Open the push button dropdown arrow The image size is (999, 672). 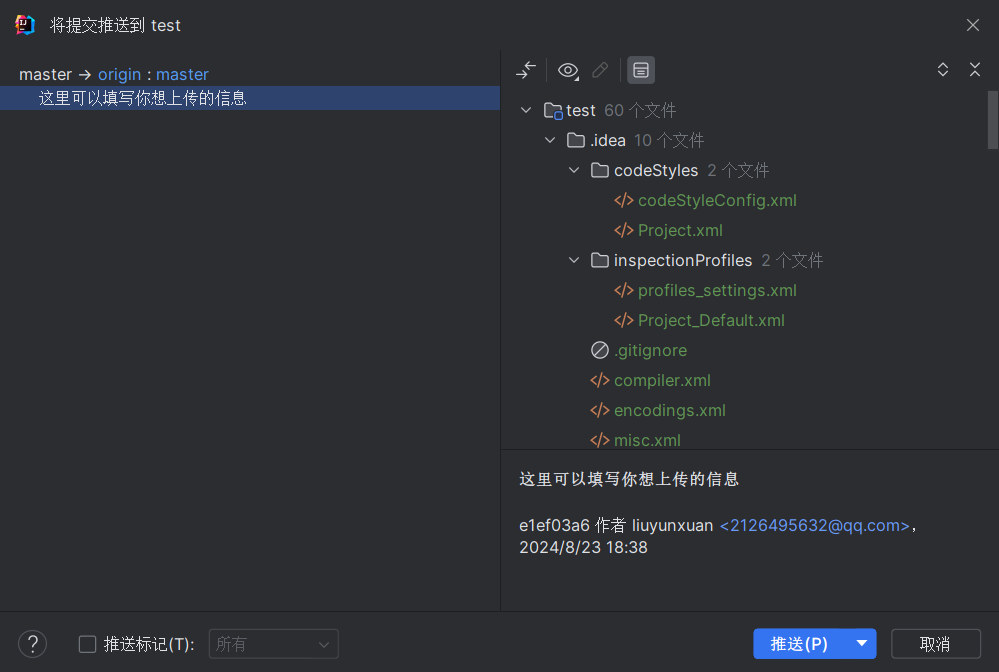point(861,644)
